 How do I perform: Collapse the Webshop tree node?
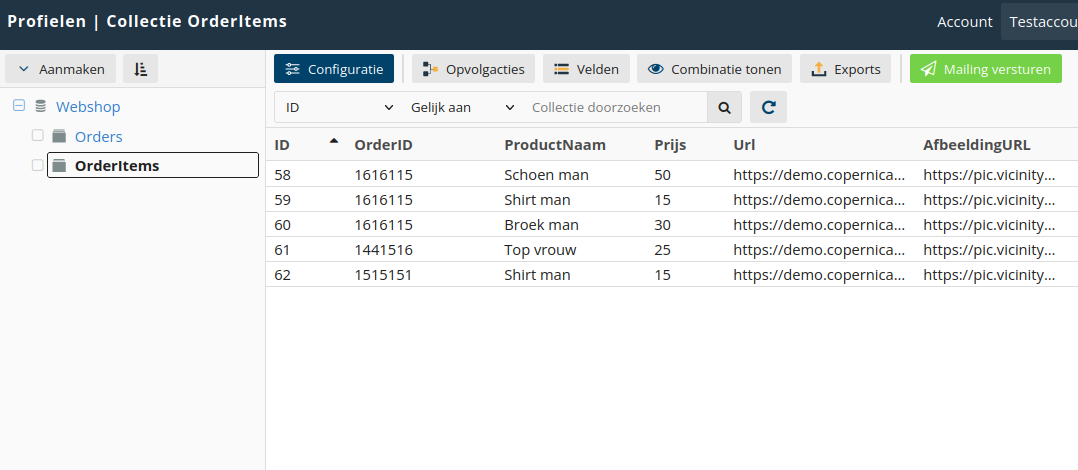pyautogui.click(x=19, y=106)
